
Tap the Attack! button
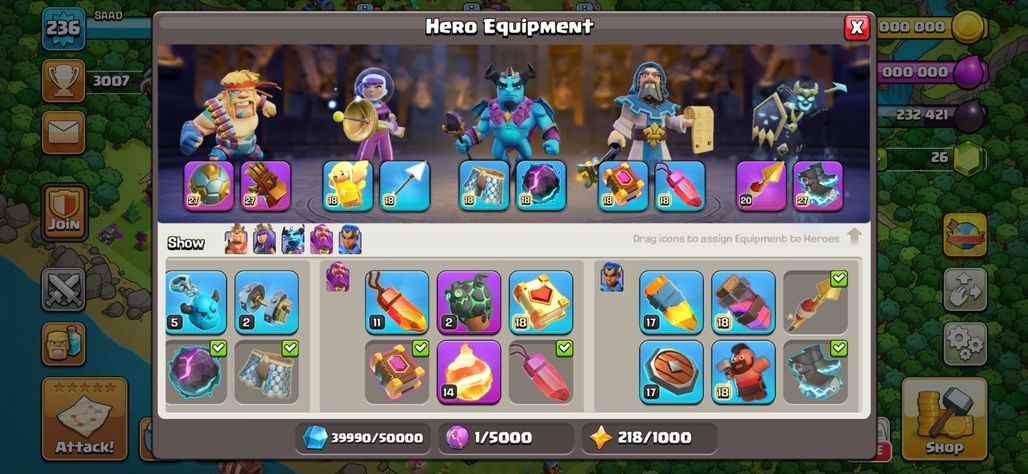pyautogui.click(x=85, y=419)
